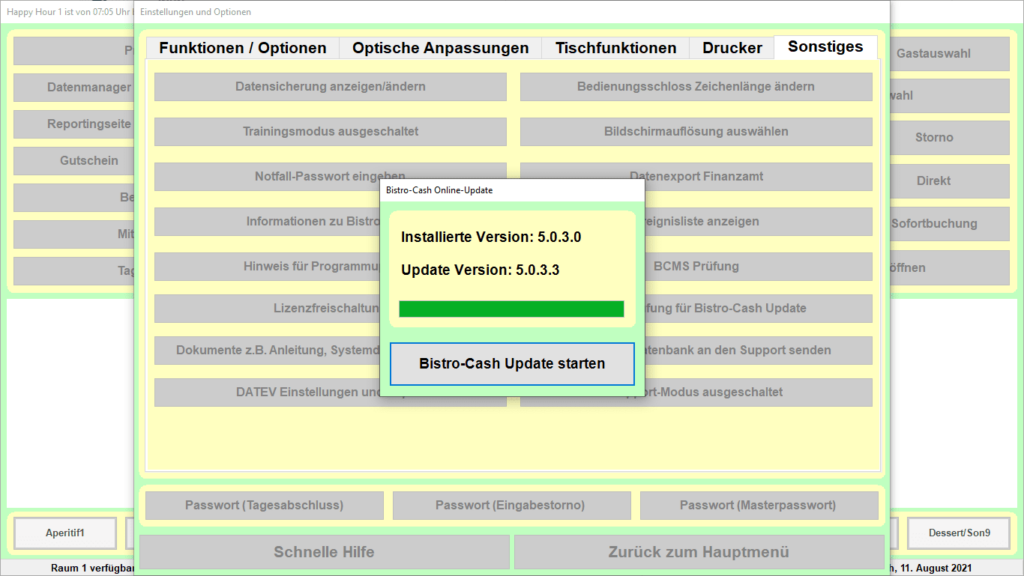Click Direkt in main window

pyautogui.click(x=950, y=181)
